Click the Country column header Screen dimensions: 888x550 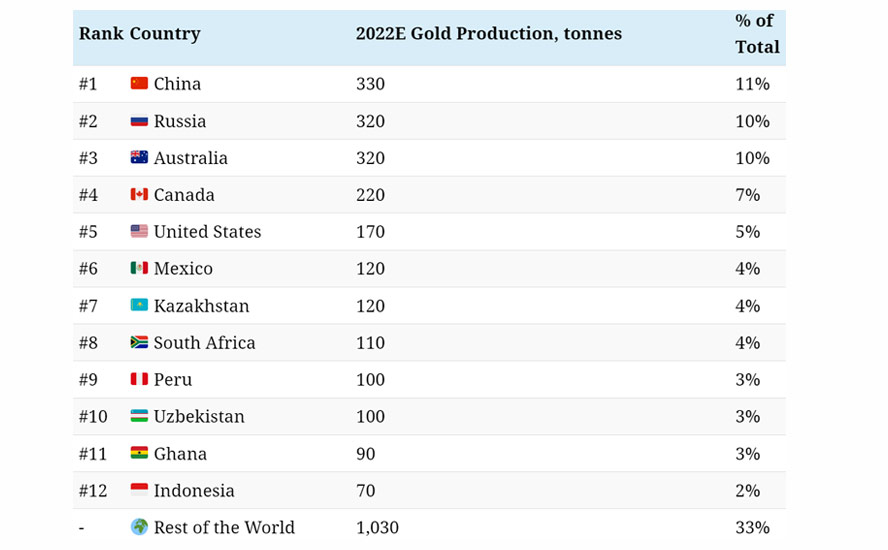pos(165,34)
